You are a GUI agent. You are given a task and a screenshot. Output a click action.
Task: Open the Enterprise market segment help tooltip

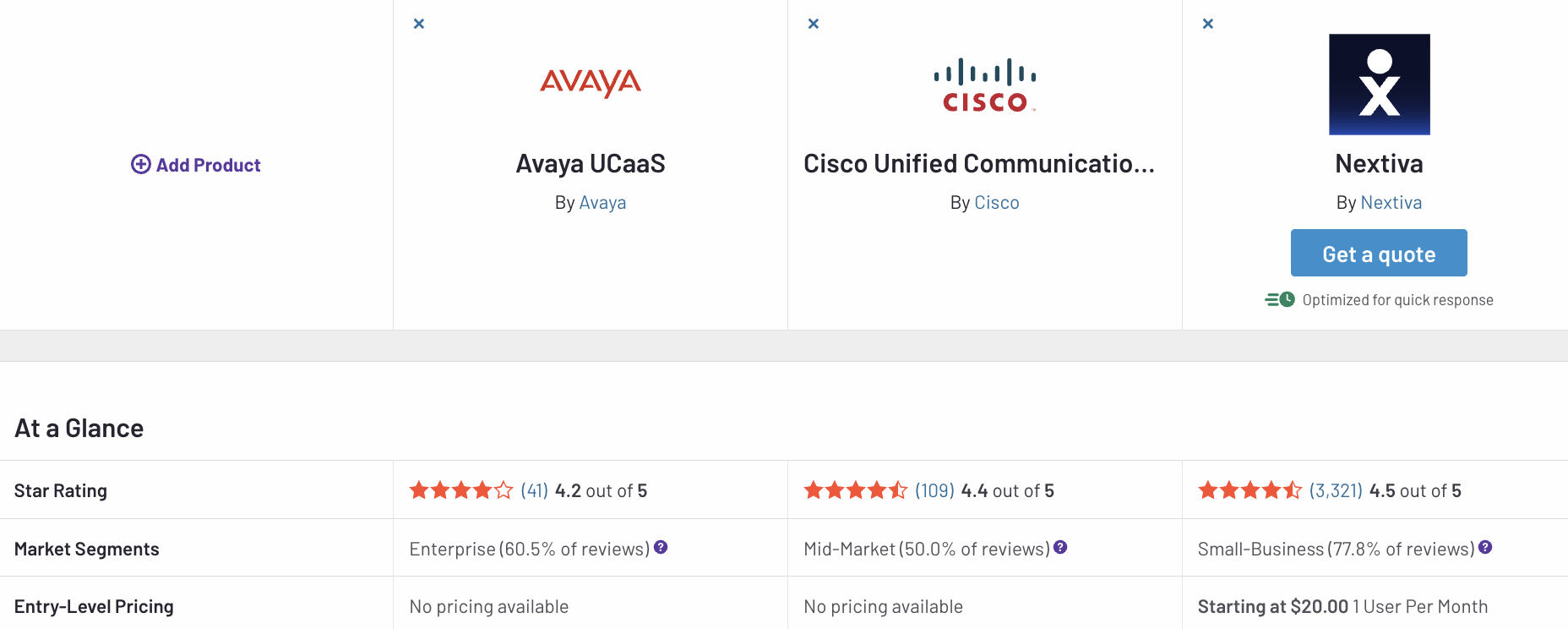click(x=660, y=547)
